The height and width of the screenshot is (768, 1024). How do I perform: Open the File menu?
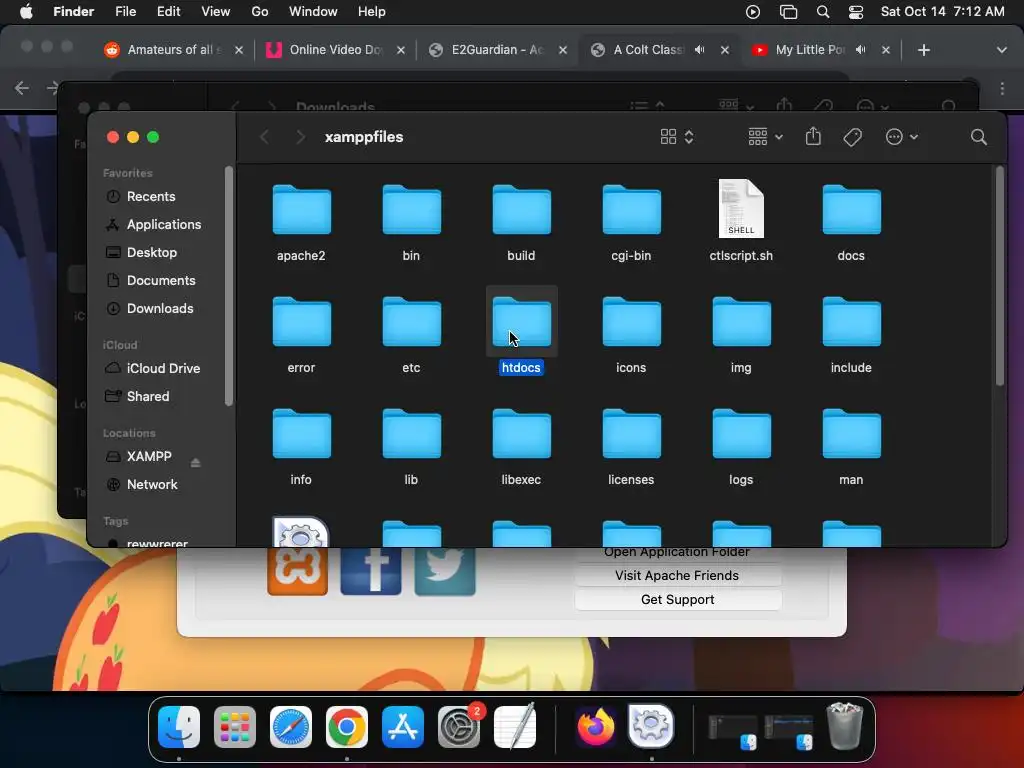tap(125, 12)
